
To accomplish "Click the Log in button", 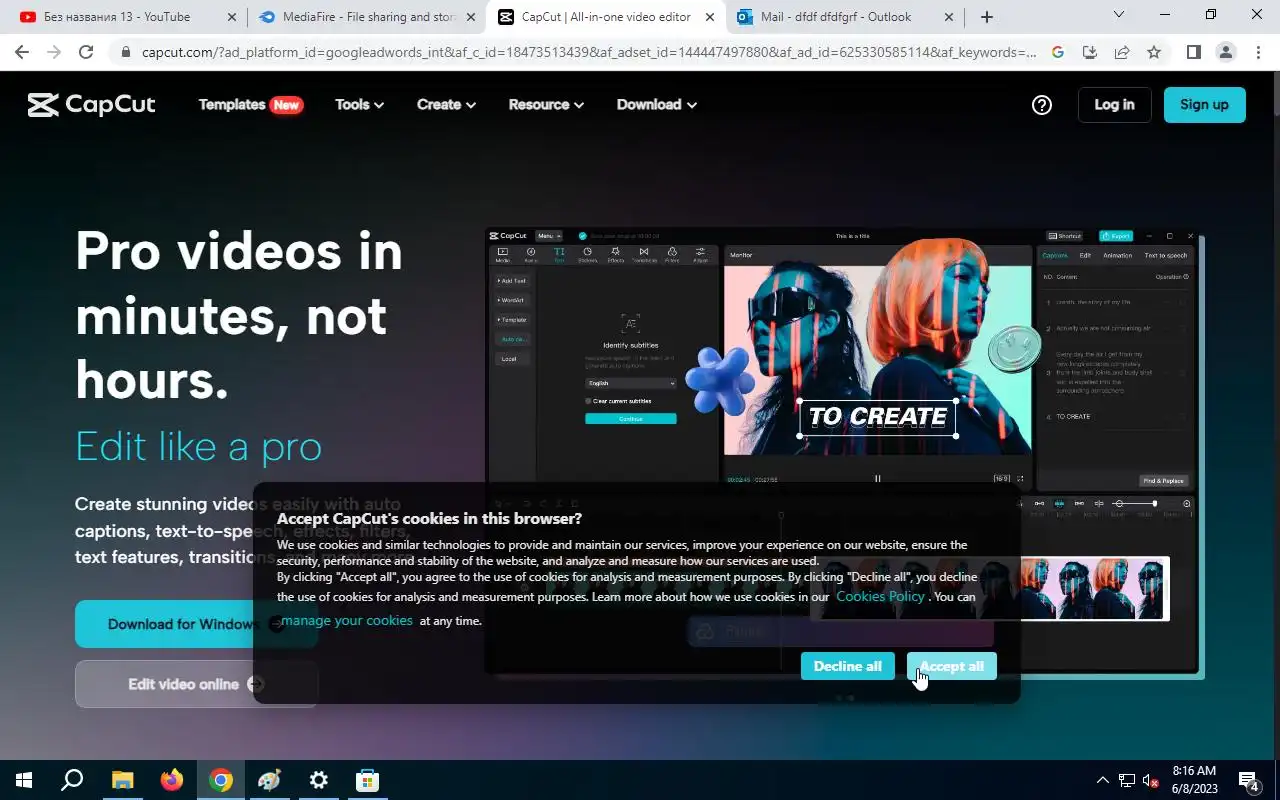I will (1114, 105).
